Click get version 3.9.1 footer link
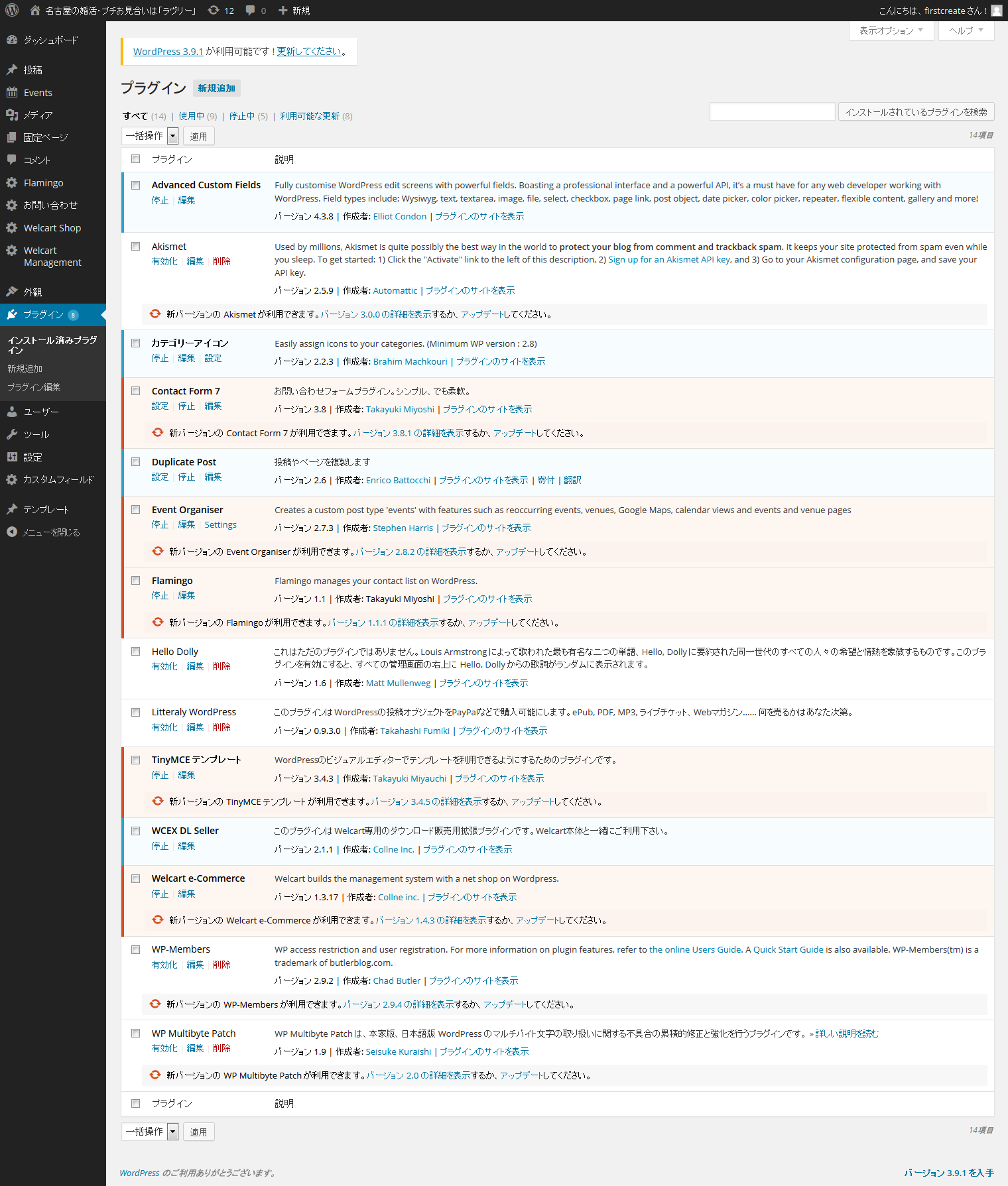This screenshot has height=1186, width=1008. (x=949, y=1173)
